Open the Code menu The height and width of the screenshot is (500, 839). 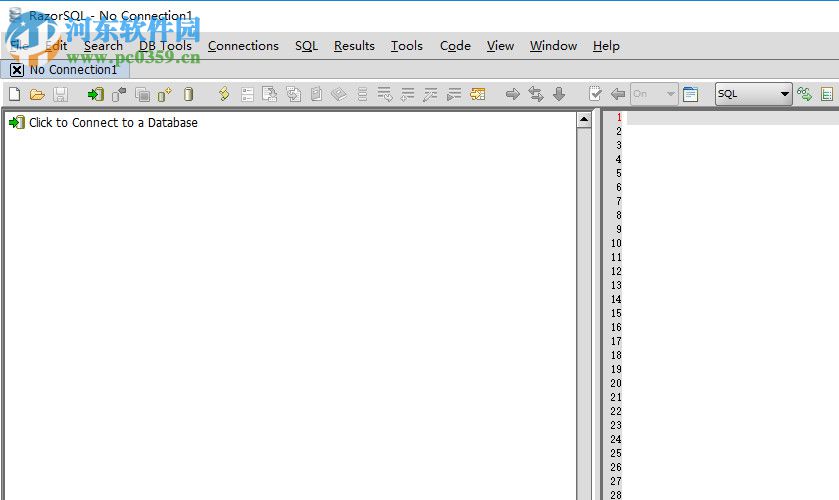455,46
